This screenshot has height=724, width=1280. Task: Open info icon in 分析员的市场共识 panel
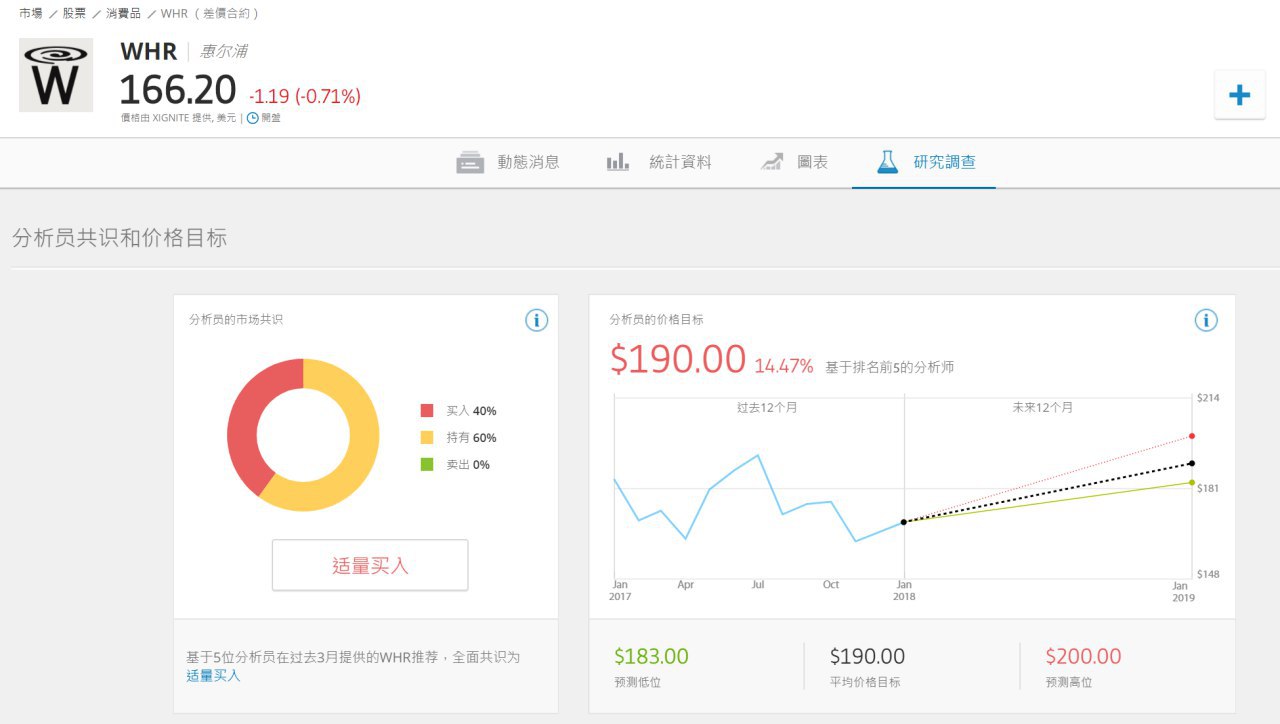click(x=537, y=320)
